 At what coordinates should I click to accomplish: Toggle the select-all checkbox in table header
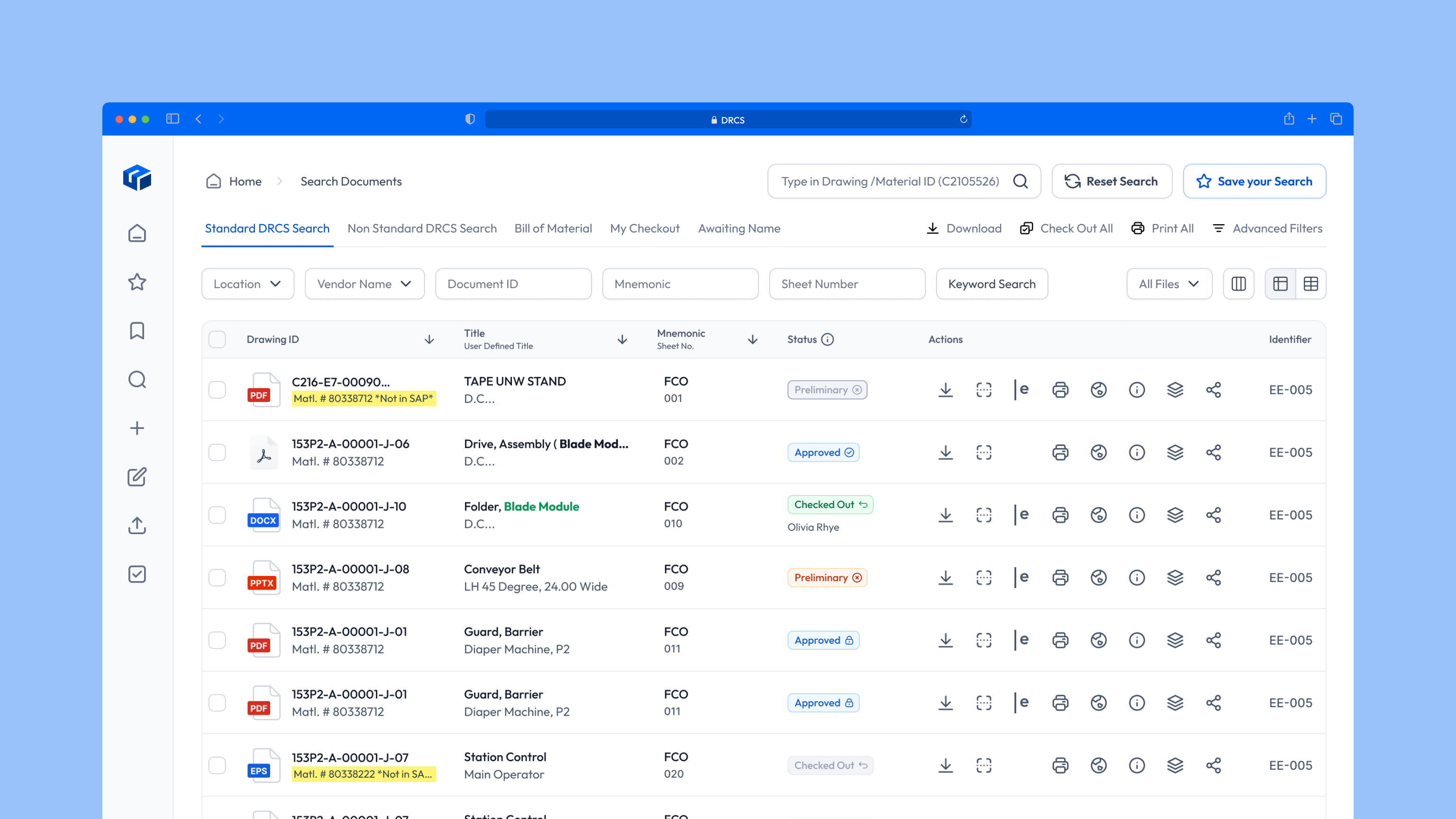click(217, 339)
